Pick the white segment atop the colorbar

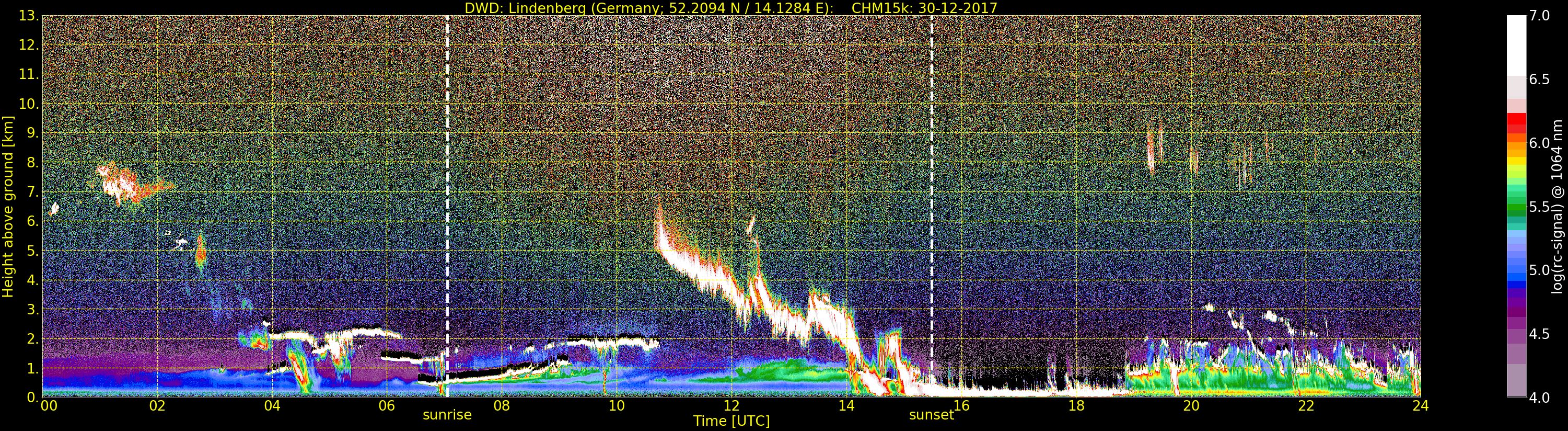coord(1516,46)
